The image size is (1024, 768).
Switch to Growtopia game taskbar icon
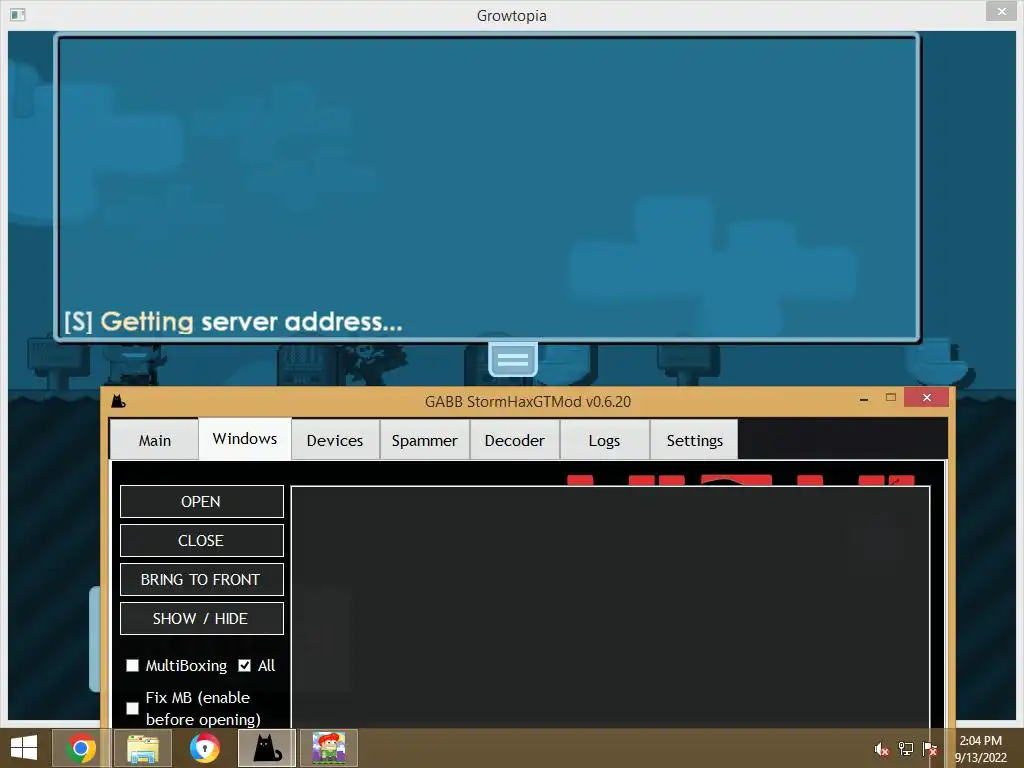[328, 748]
